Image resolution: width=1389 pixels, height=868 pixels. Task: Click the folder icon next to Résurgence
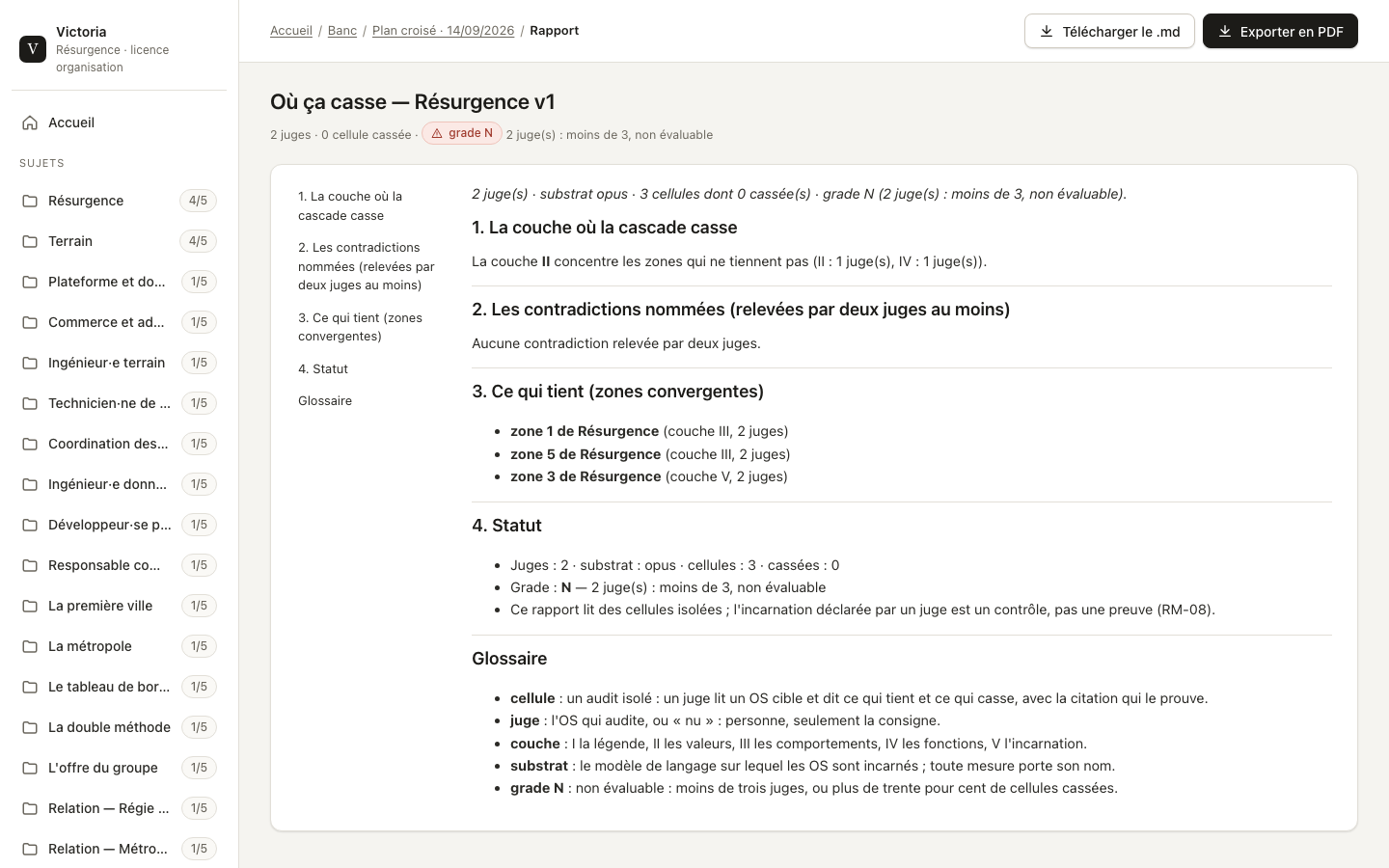[x=30, y=201]
